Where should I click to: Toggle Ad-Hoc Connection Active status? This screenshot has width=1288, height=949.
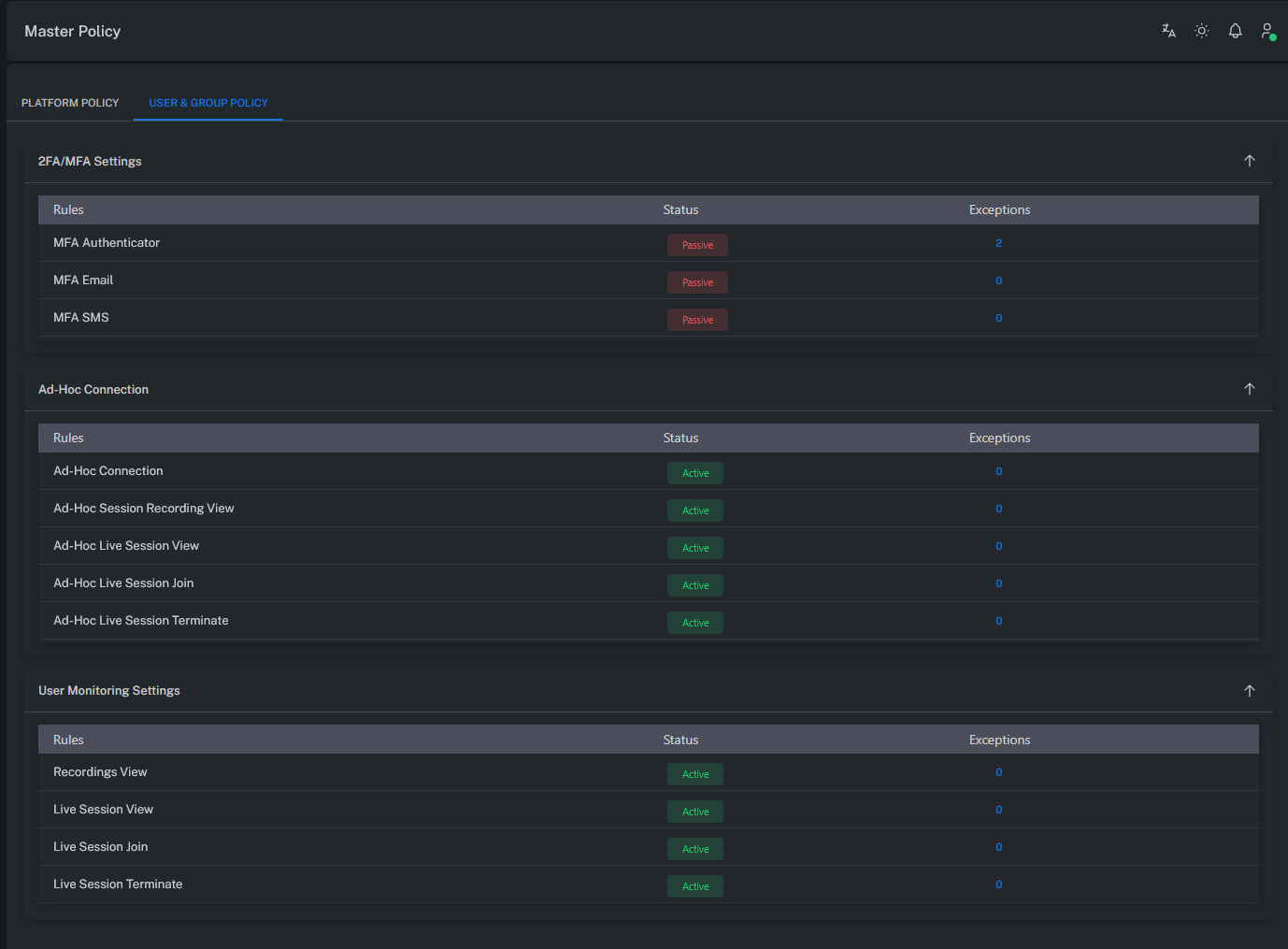(x=695, y=473)
